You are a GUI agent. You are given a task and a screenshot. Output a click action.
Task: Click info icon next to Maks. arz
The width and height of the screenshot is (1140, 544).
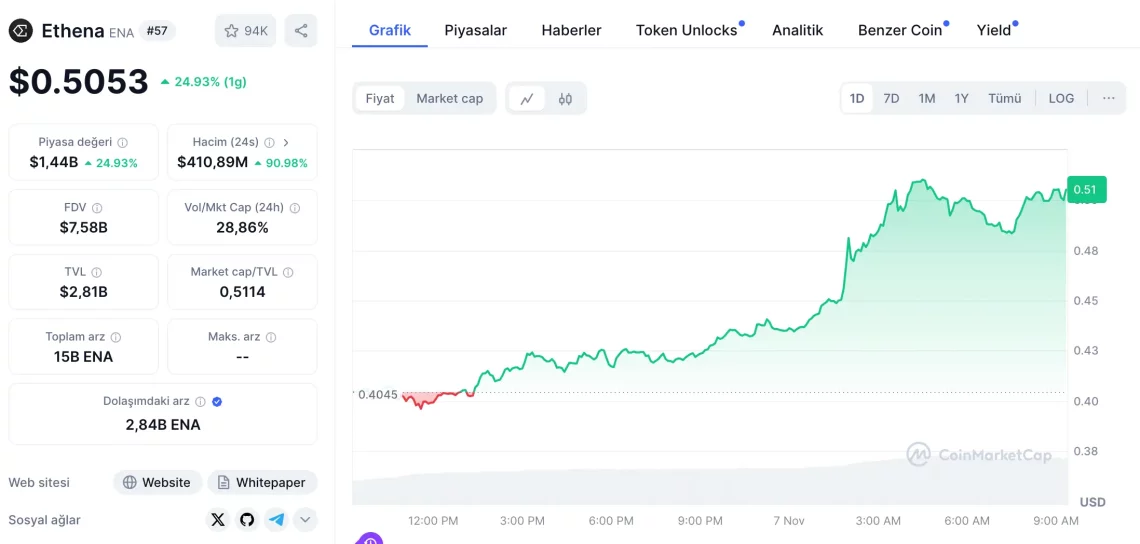pos(271,337)
